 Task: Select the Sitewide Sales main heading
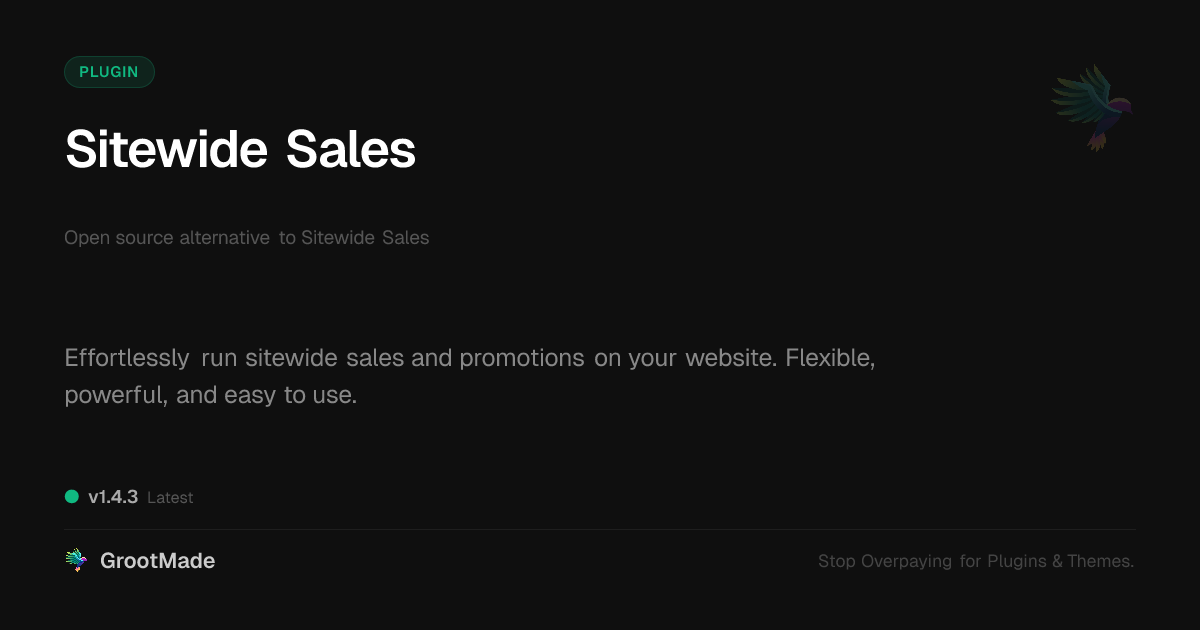point(240,150)
